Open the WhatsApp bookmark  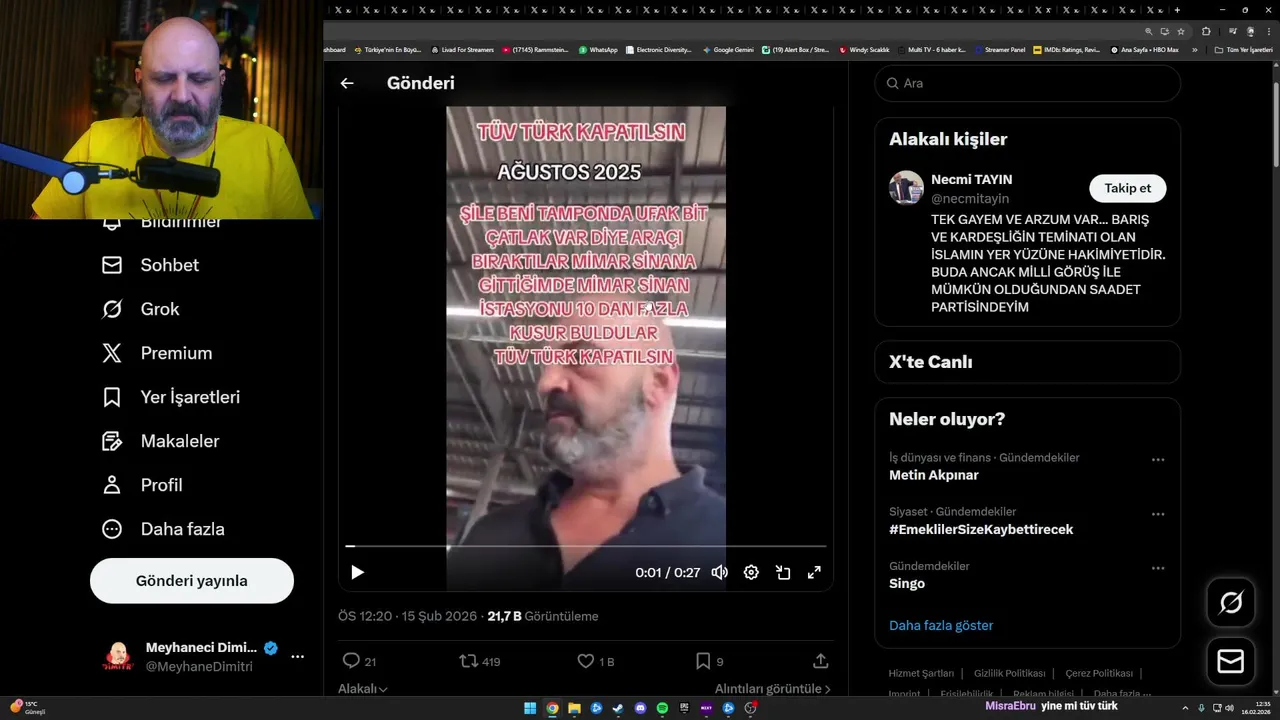click(598, 49)
